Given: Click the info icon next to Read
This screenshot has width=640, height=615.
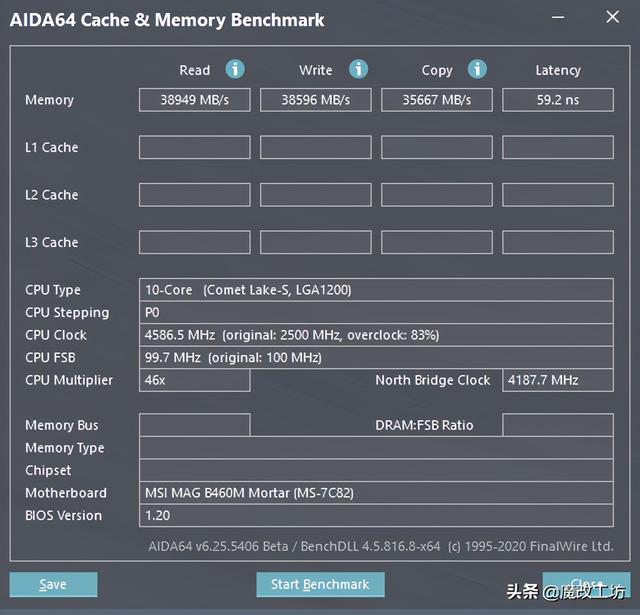Looking at the screenshot, I should (235, 69).
